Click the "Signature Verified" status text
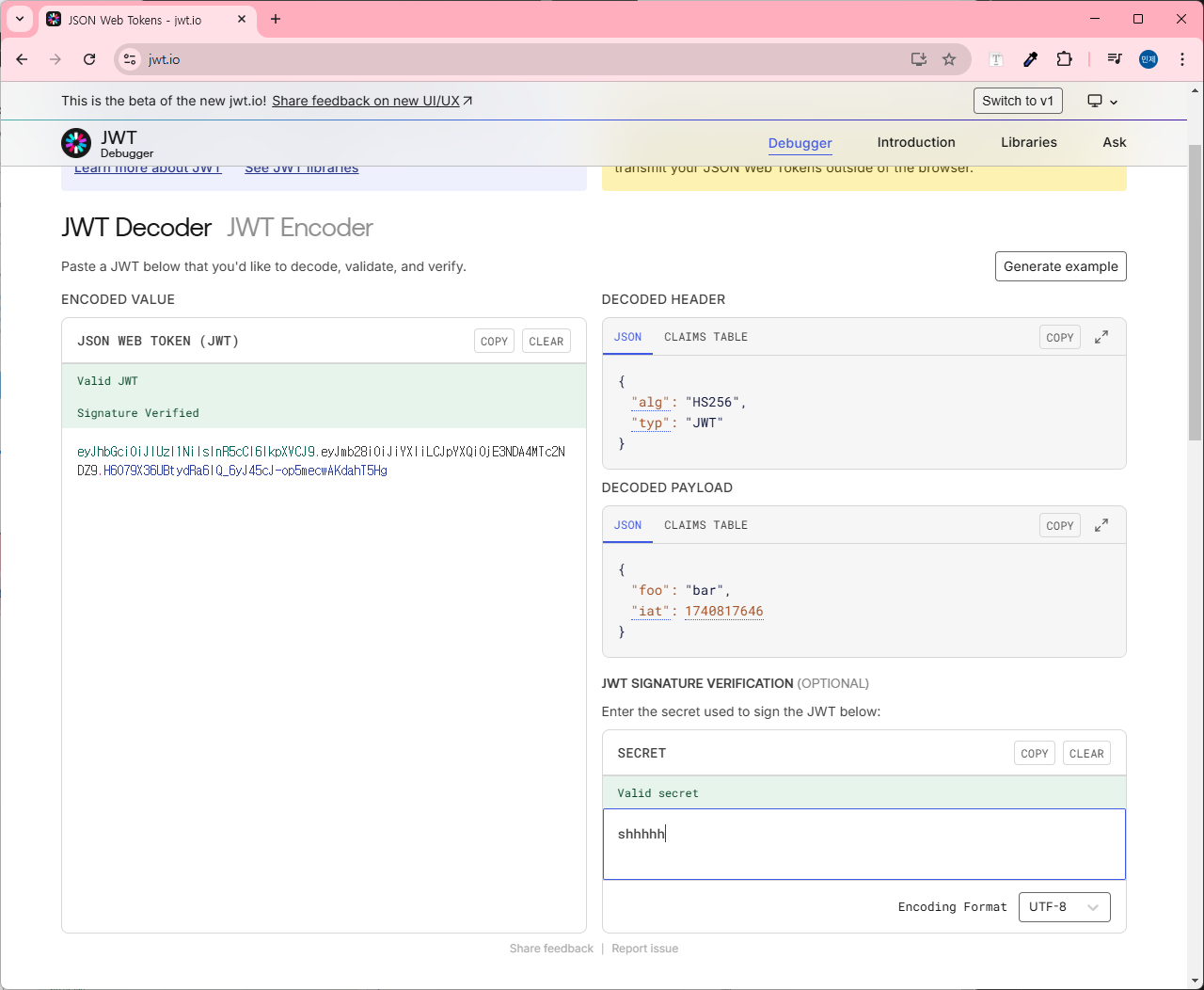The image size is (1204, 990). tap(138, 413)
